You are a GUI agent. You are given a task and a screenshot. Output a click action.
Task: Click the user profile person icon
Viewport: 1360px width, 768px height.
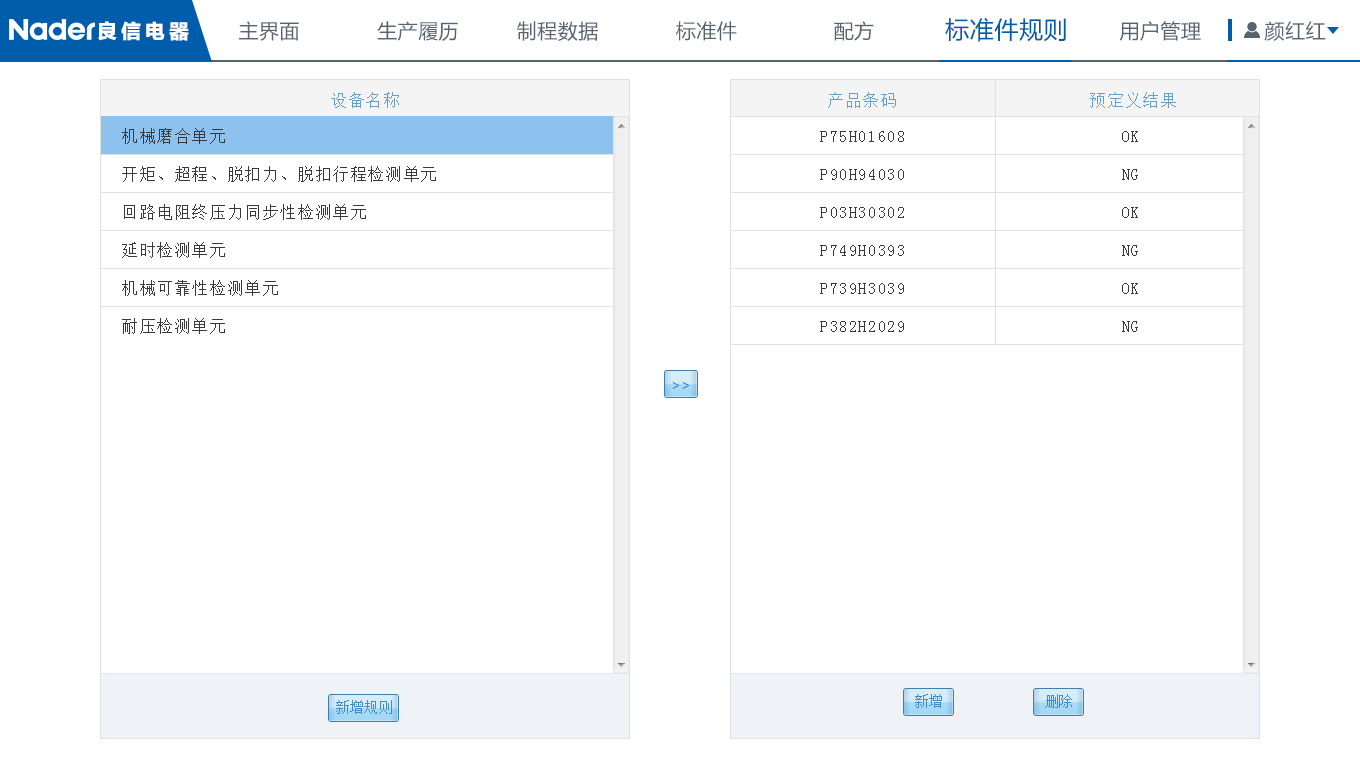(1253, 30)
